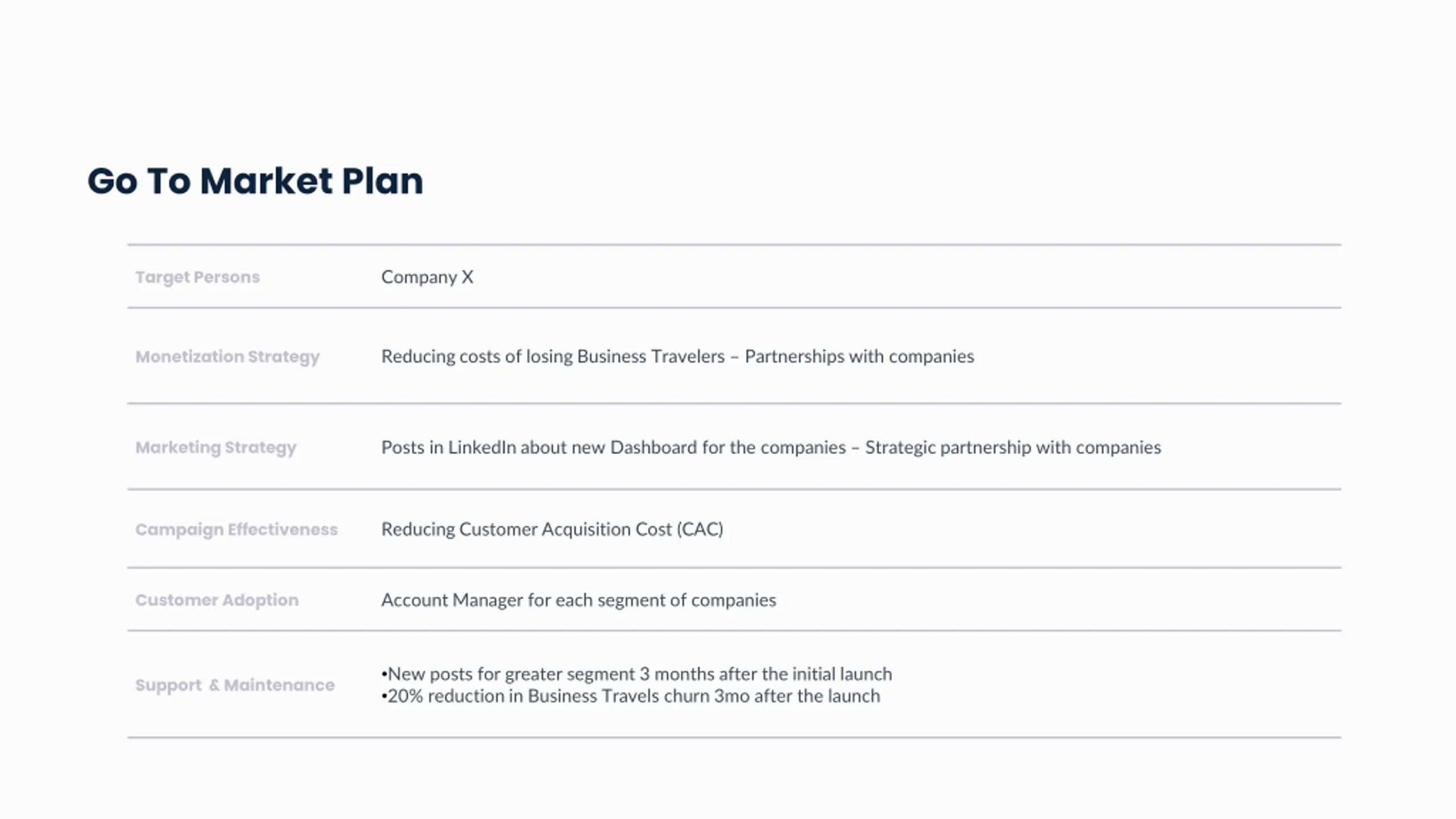Select the Customer Adoption label
This screenshot has width=1456, height=819.
(217, 601)
